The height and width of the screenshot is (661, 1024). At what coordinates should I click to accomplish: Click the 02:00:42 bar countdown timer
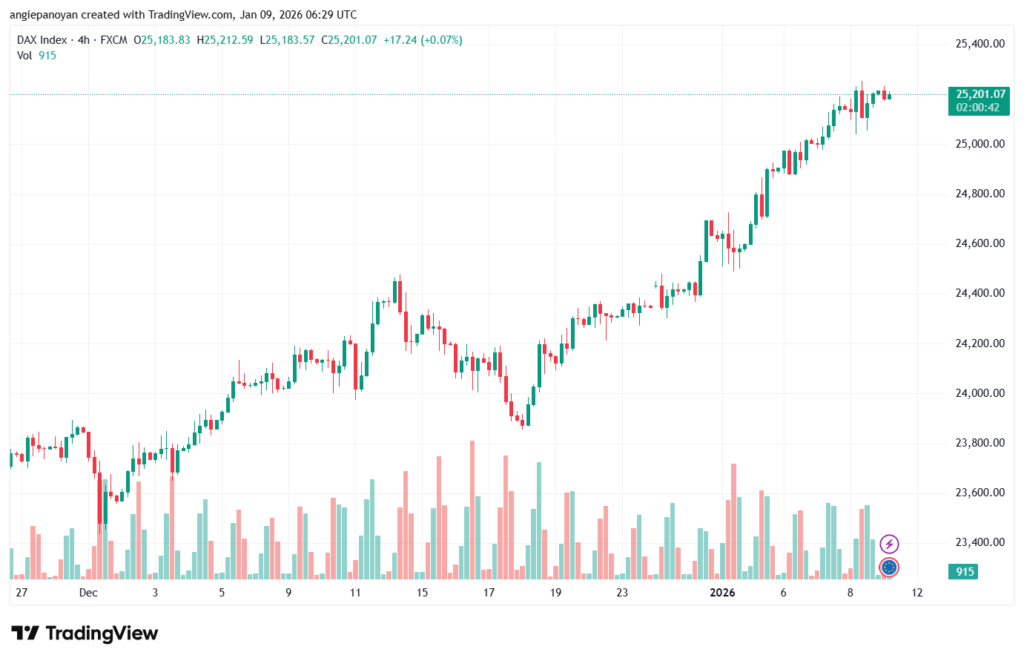[x=979, y=107]
